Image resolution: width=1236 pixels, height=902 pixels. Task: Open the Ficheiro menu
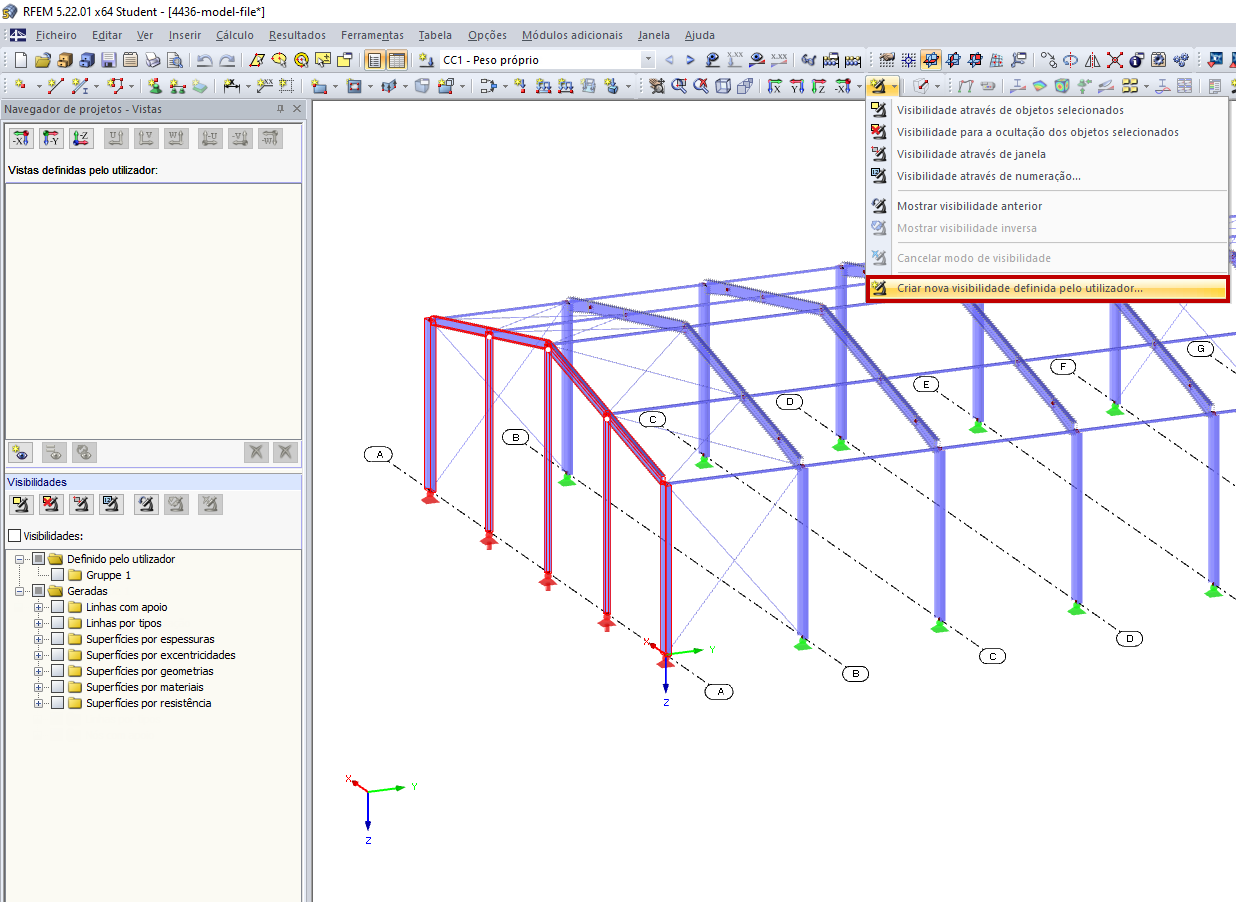tap(56, 35)
